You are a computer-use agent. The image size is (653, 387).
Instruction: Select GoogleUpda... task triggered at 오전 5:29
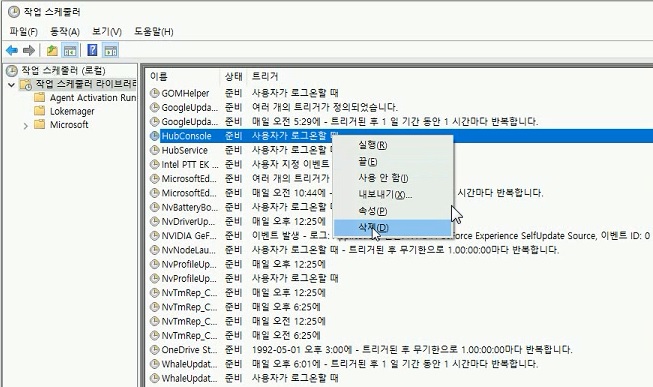pyautogui.click(x=400, y=122)
